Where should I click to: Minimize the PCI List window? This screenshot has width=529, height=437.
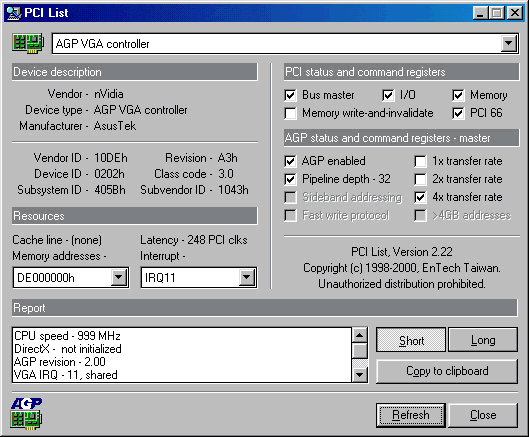[x=480, y=13]
